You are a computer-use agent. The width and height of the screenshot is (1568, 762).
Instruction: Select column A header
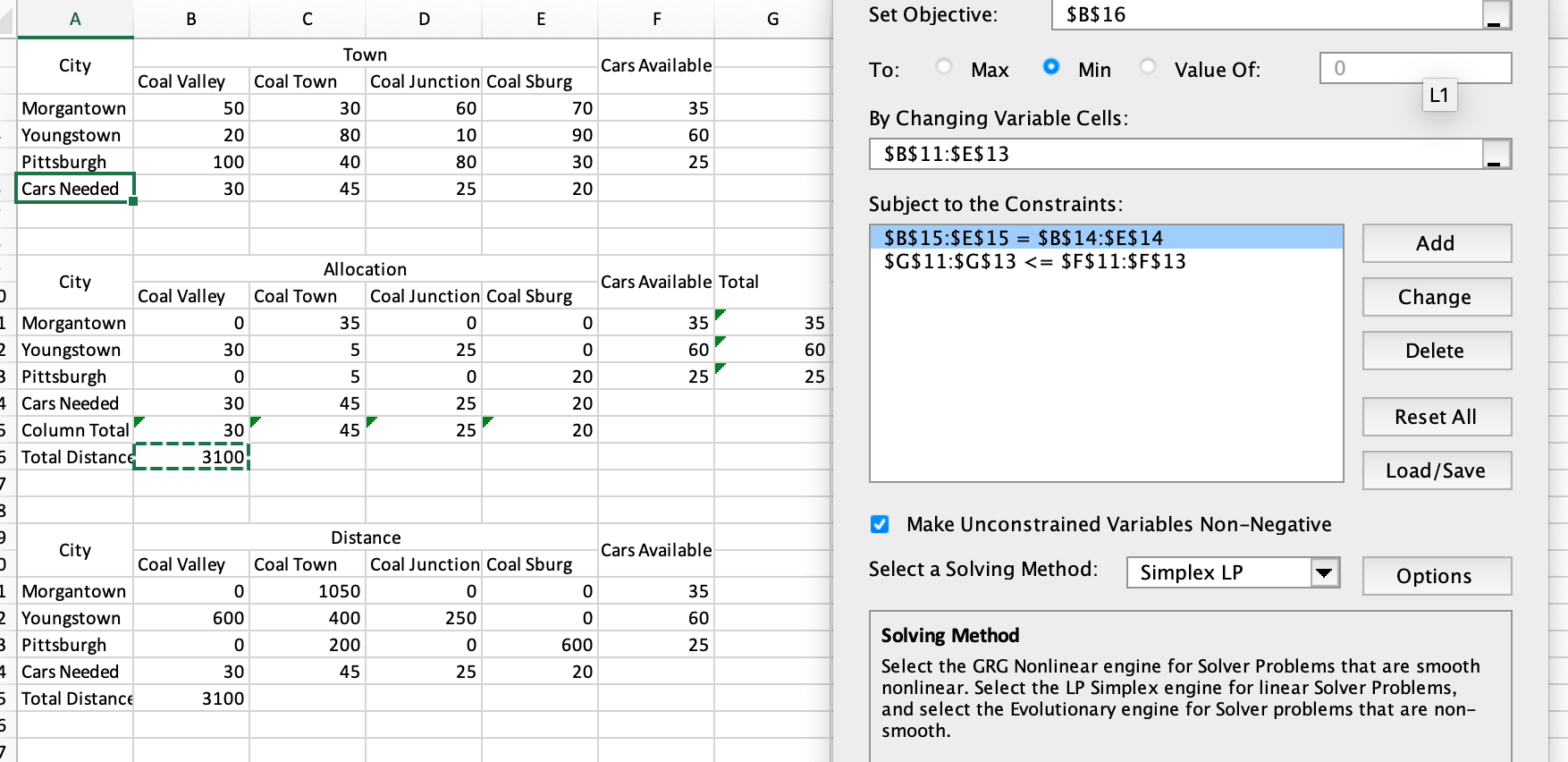coord(75,19)
